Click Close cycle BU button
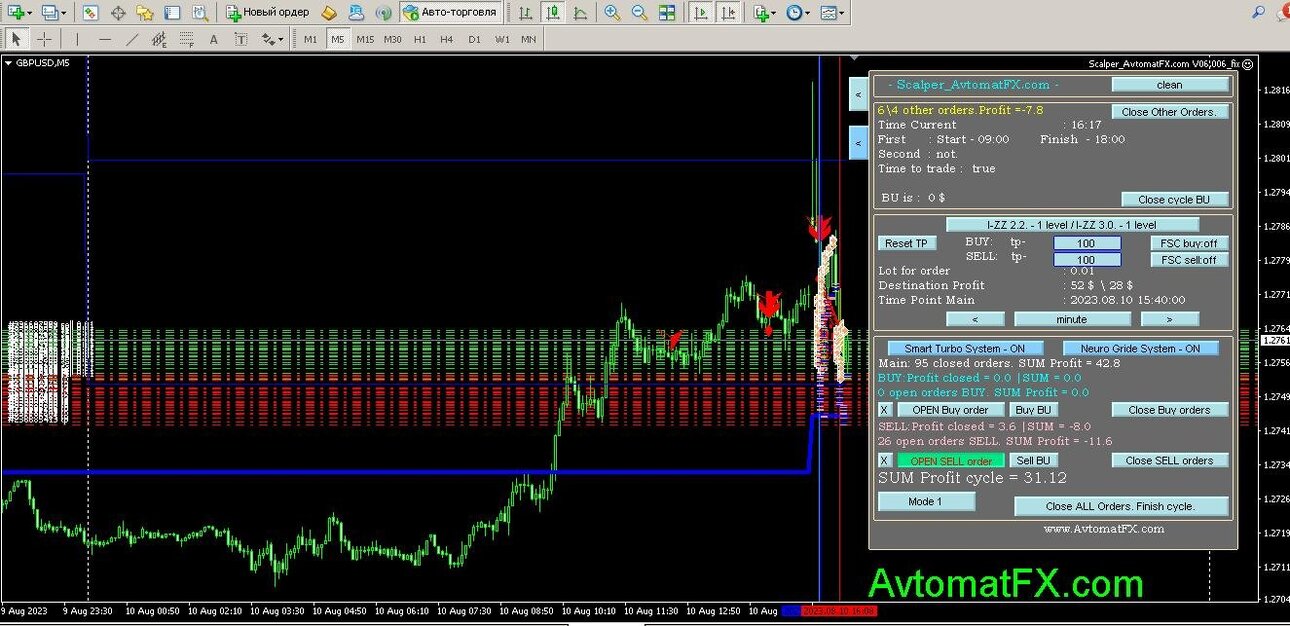1290x626 pixels. click(1174, 199)
